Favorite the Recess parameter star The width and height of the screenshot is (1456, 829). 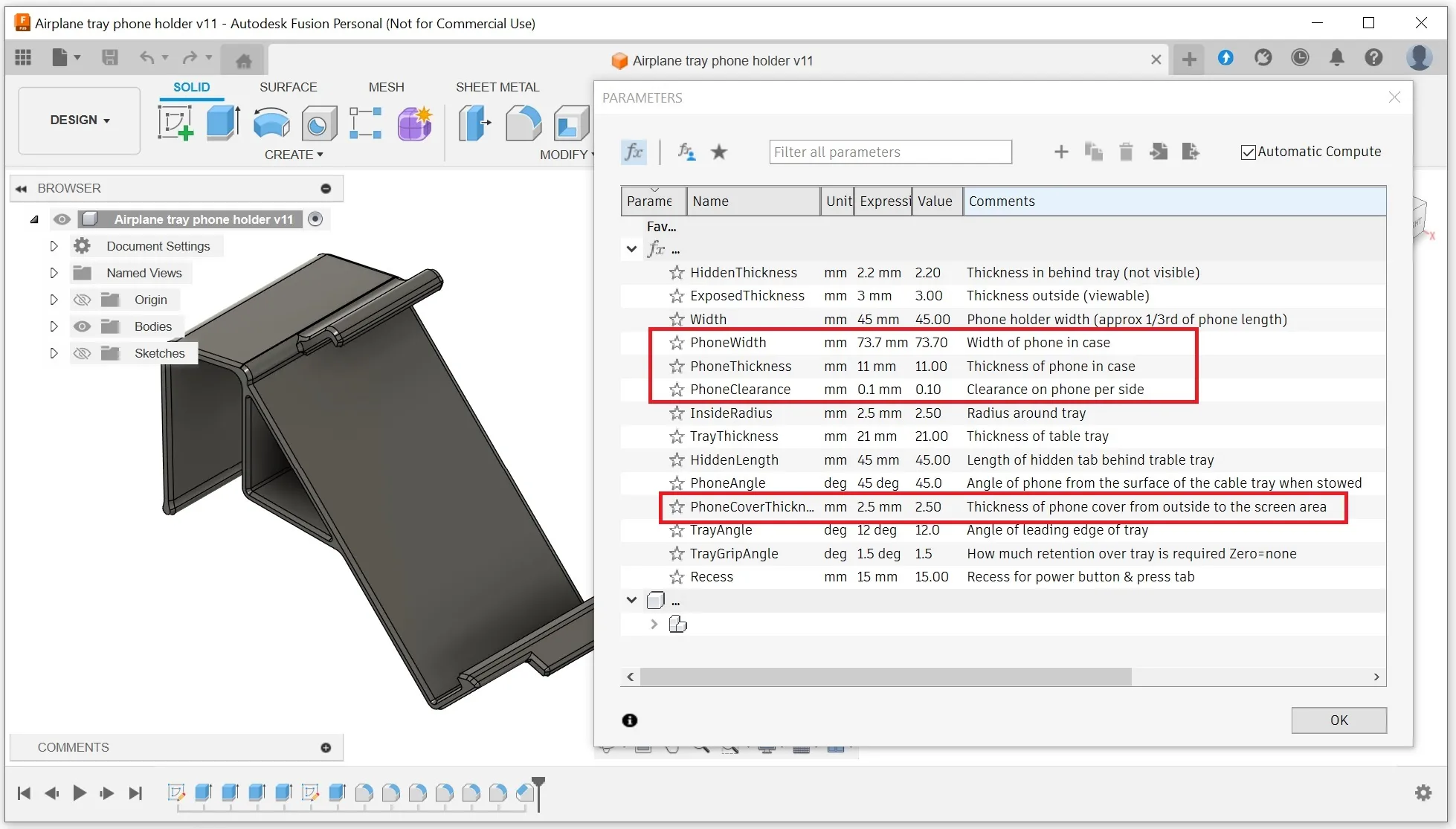[676, 577]
